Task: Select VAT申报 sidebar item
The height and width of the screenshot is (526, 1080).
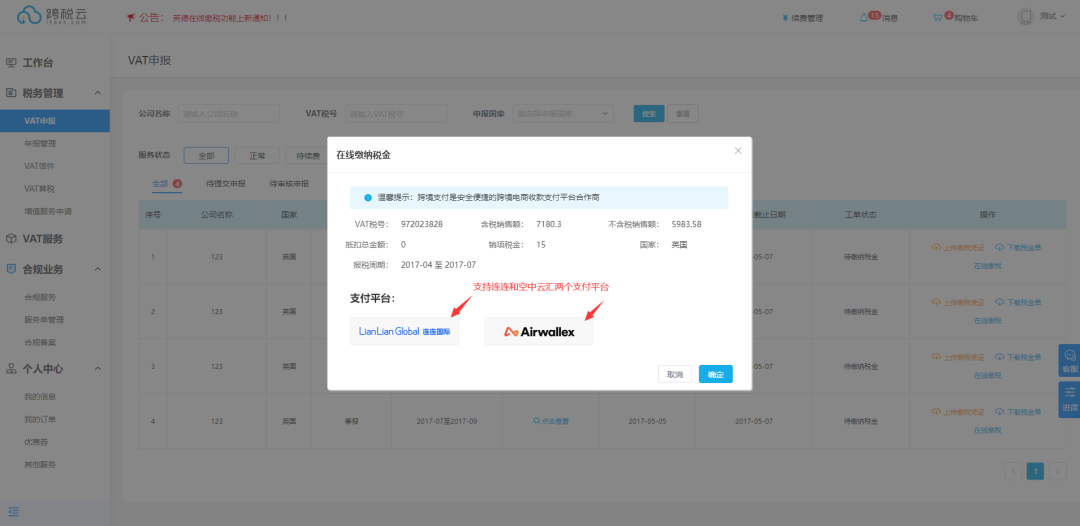Action: click(x=55, y=120)
